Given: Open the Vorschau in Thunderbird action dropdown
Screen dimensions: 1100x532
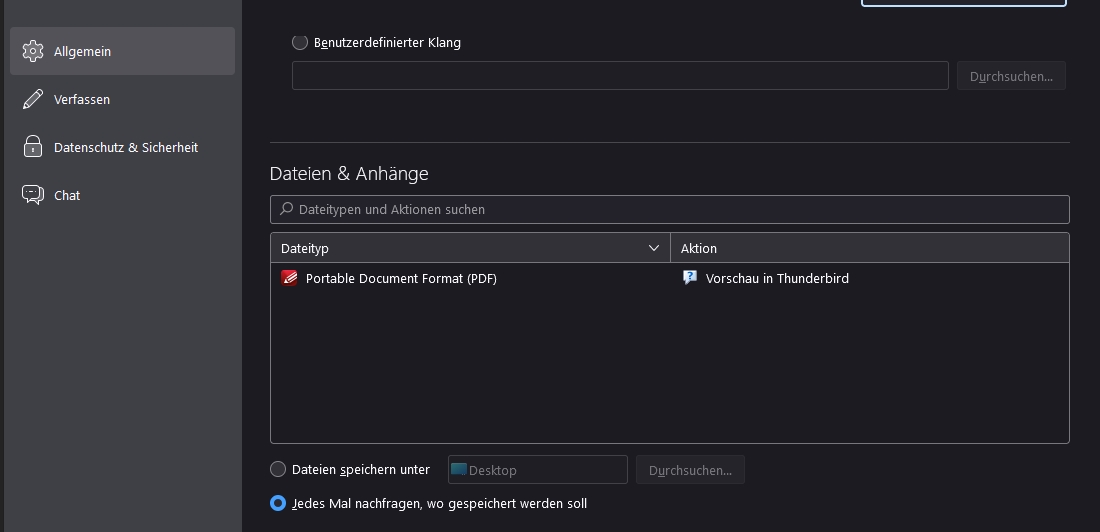Looking at the screenshot, I should (870, 278).
